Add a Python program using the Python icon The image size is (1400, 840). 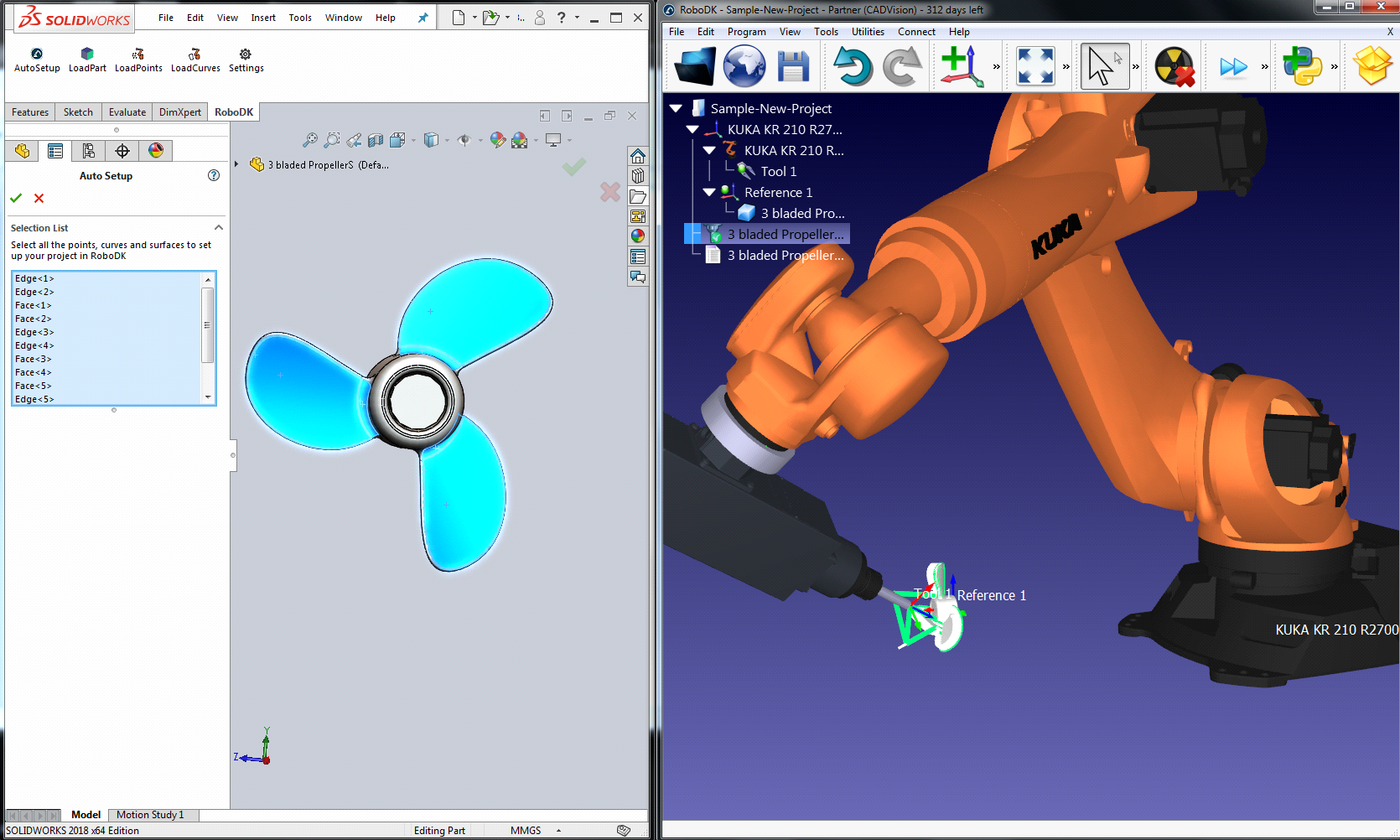[x=1304, y=65]
